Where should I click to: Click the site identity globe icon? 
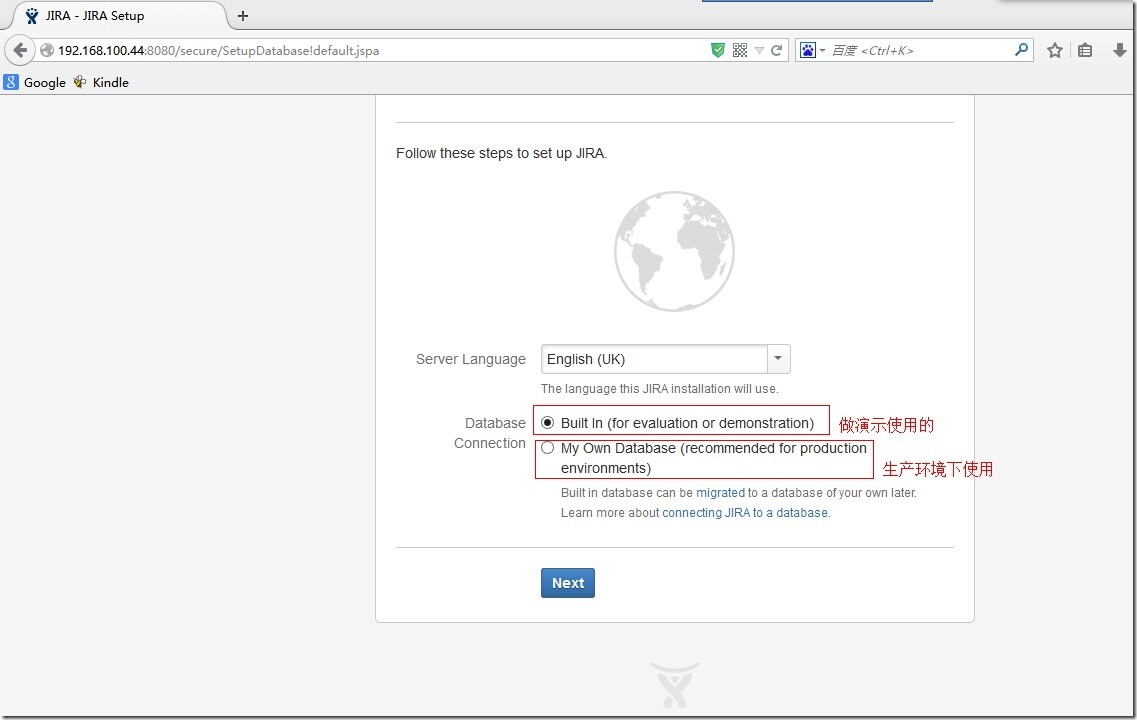(47, 50)
